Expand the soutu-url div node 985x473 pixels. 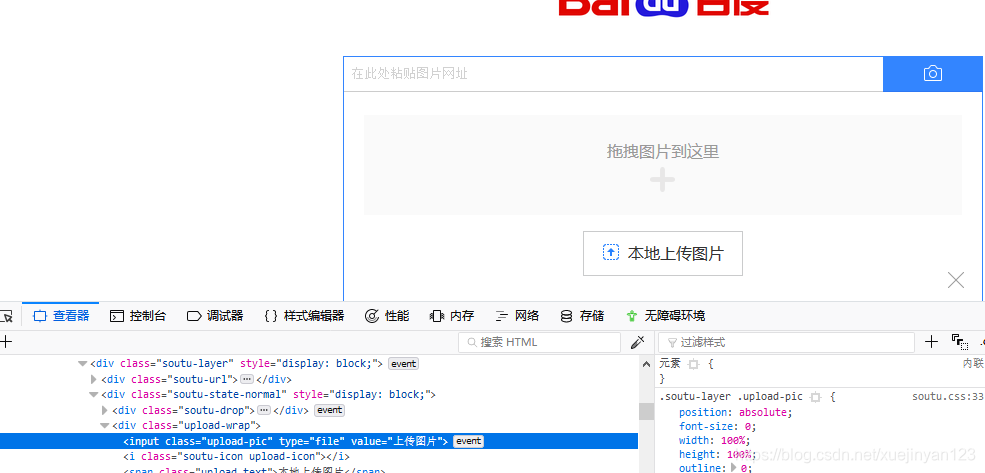[94, 379]
